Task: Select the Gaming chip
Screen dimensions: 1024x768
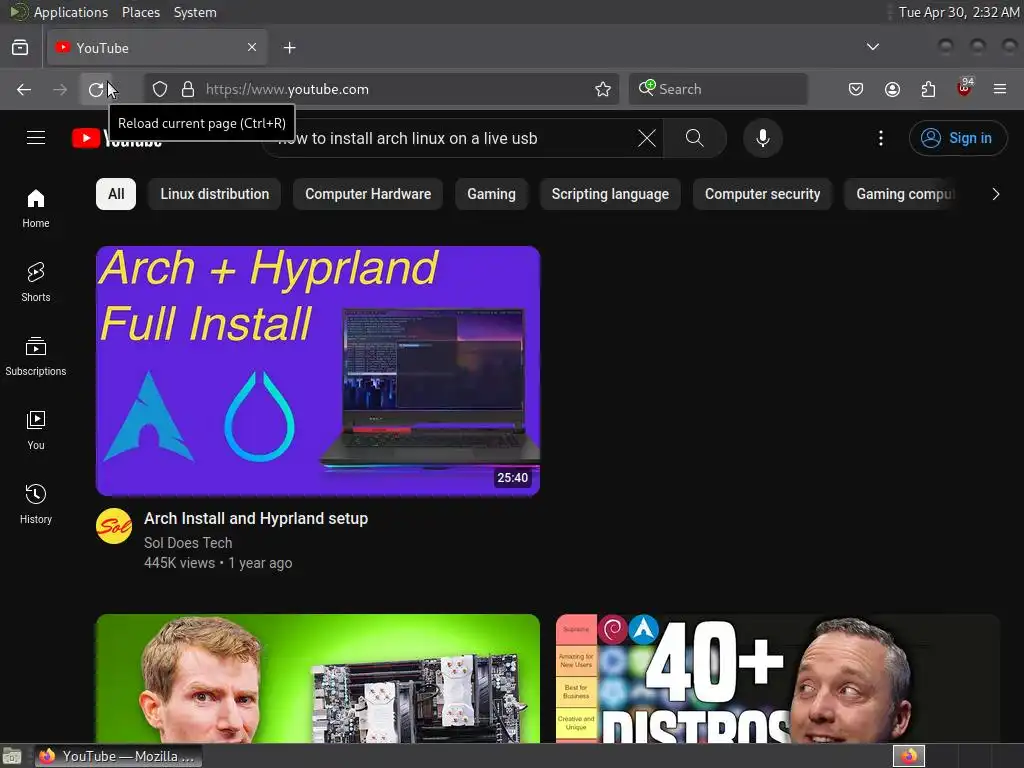Action: point(491,194)
